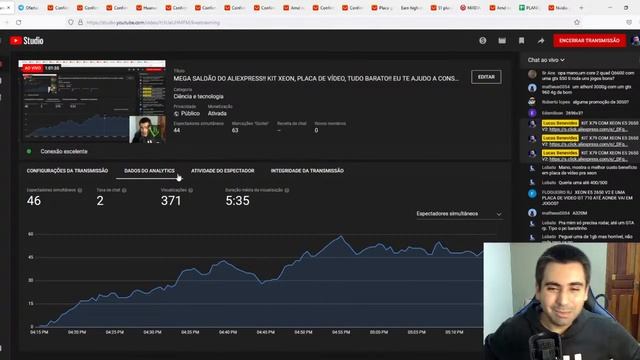Maximize or restore the browser window

tap(626, 8)
